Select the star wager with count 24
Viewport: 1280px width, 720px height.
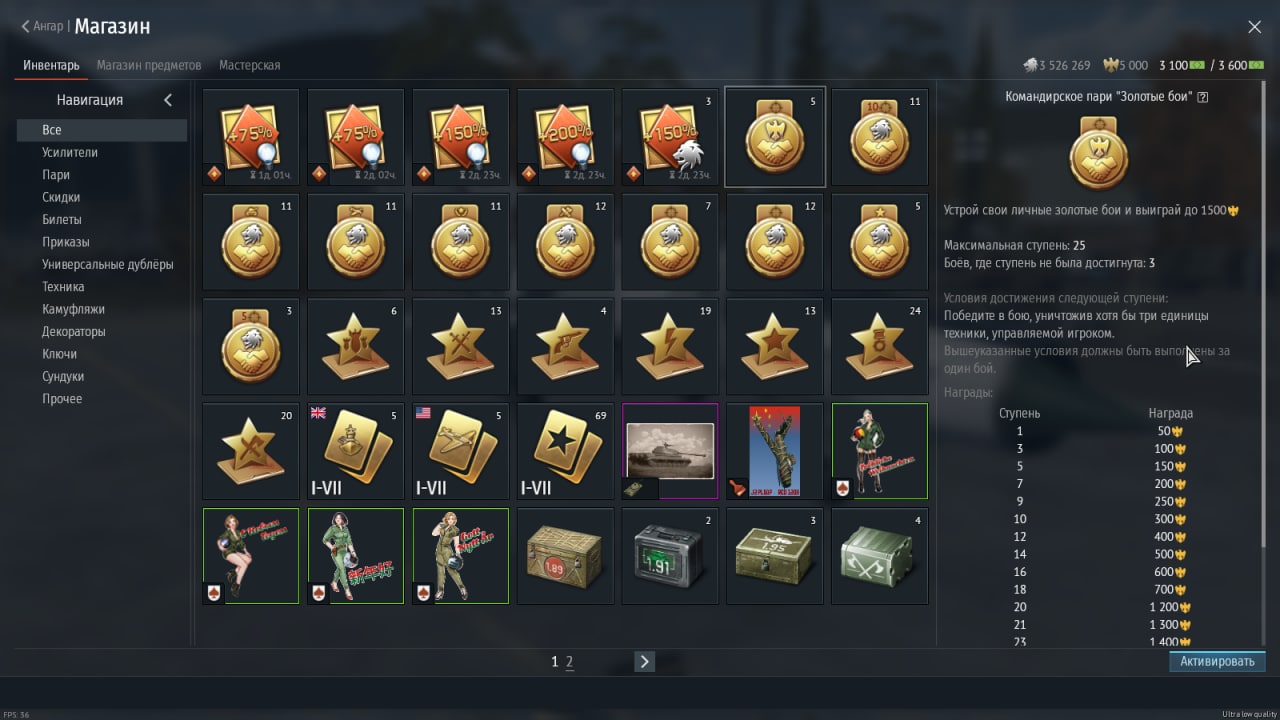[x=880, y=346]
